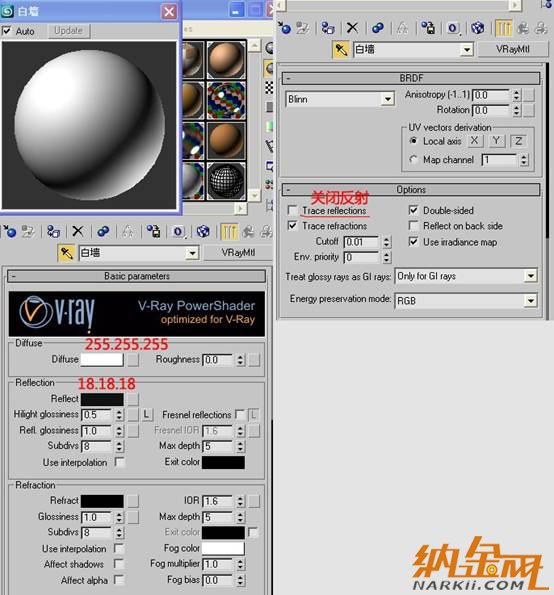Click the Put to Library icon in right toolbar
Viewport: 554px width, 595px height.
coord(428,28)
